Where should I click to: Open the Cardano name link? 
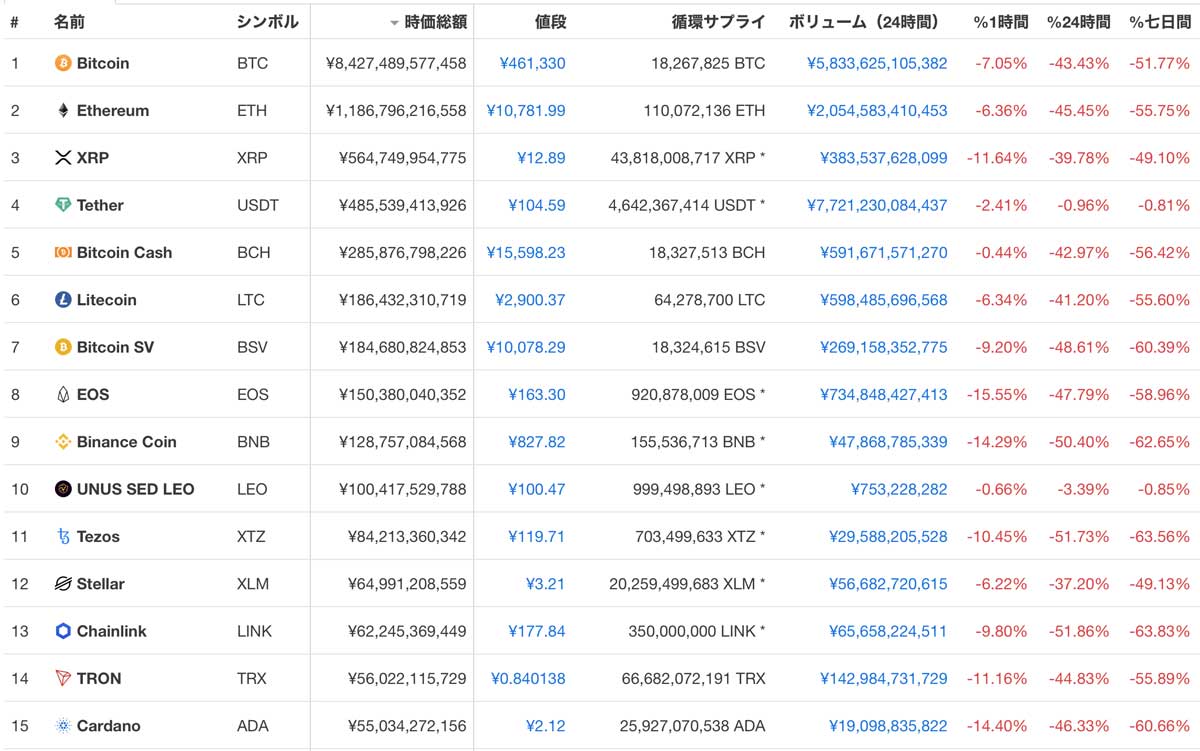pos(109,726)
